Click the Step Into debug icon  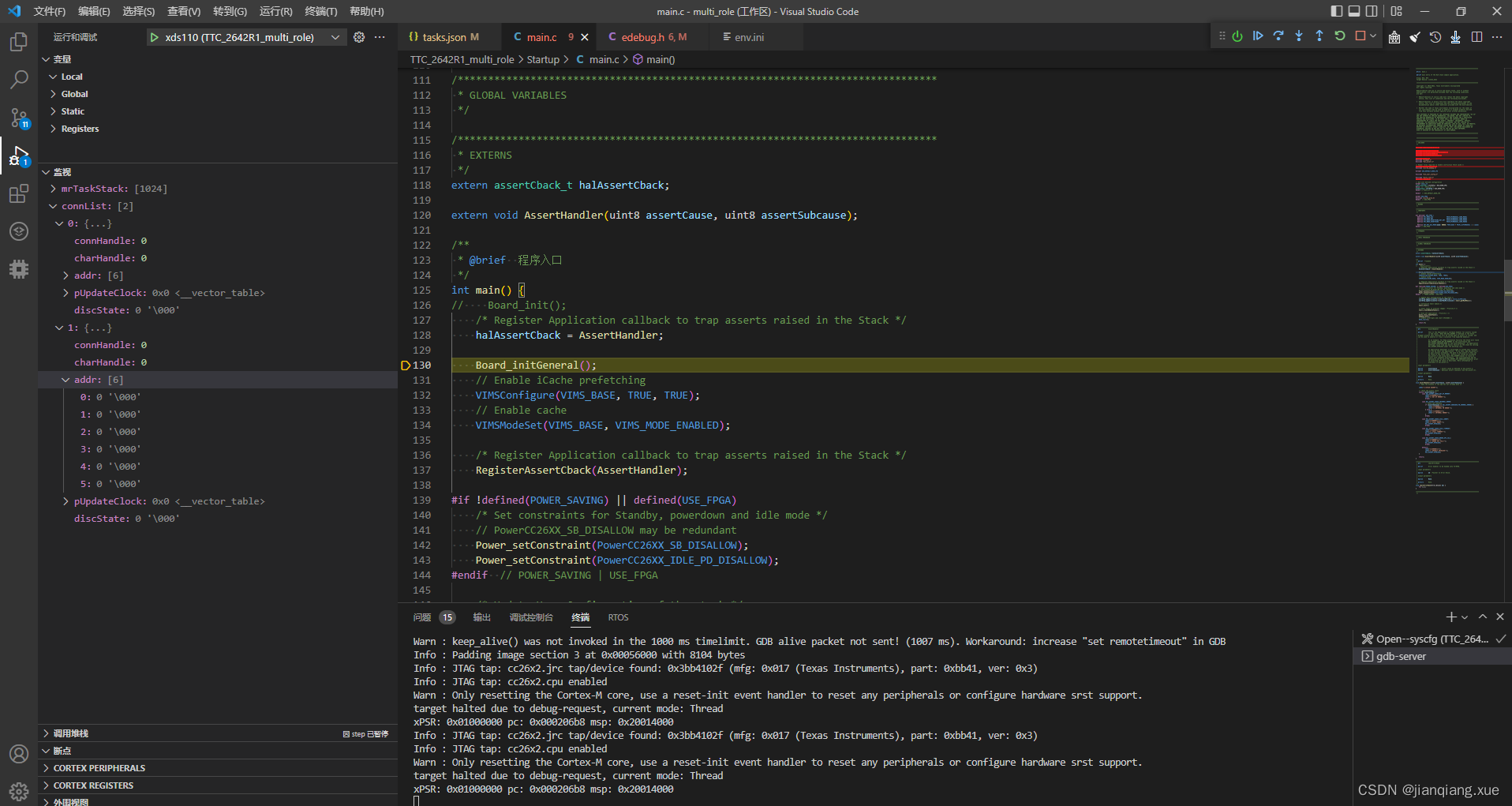[x=1300, y=36]
